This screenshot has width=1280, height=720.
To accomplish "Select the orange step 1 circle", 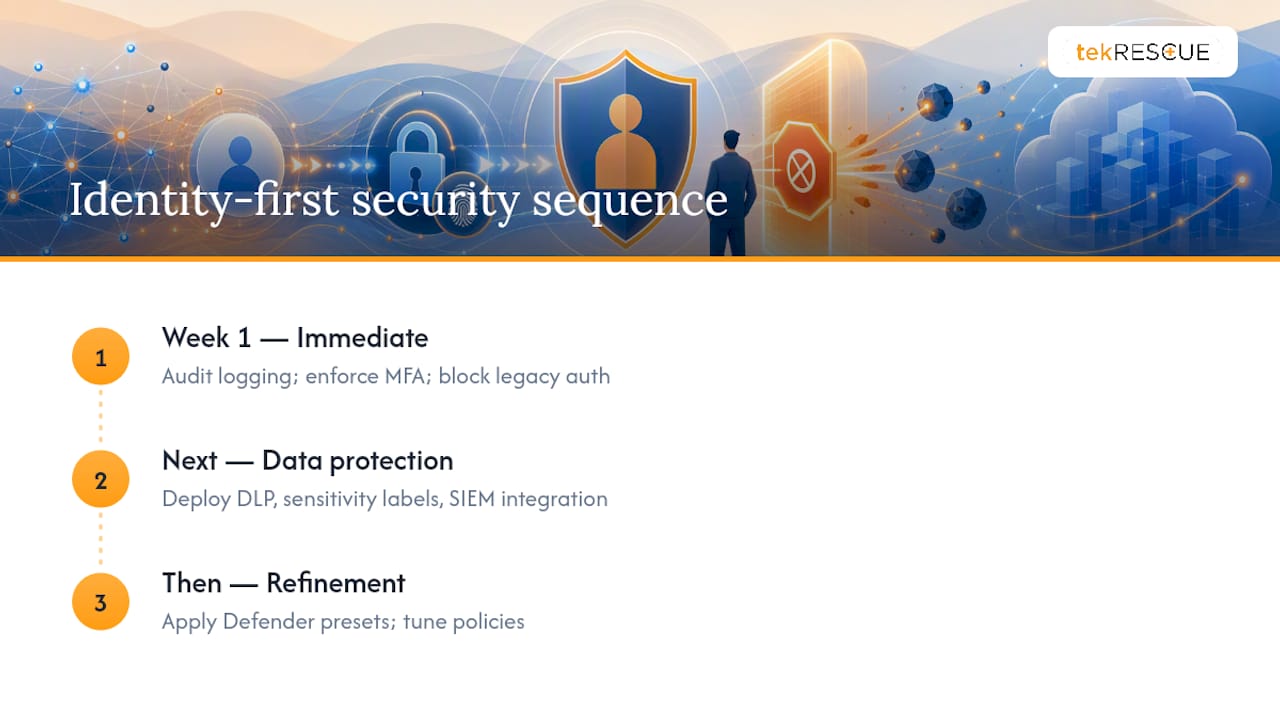I will tap(101, 357).
